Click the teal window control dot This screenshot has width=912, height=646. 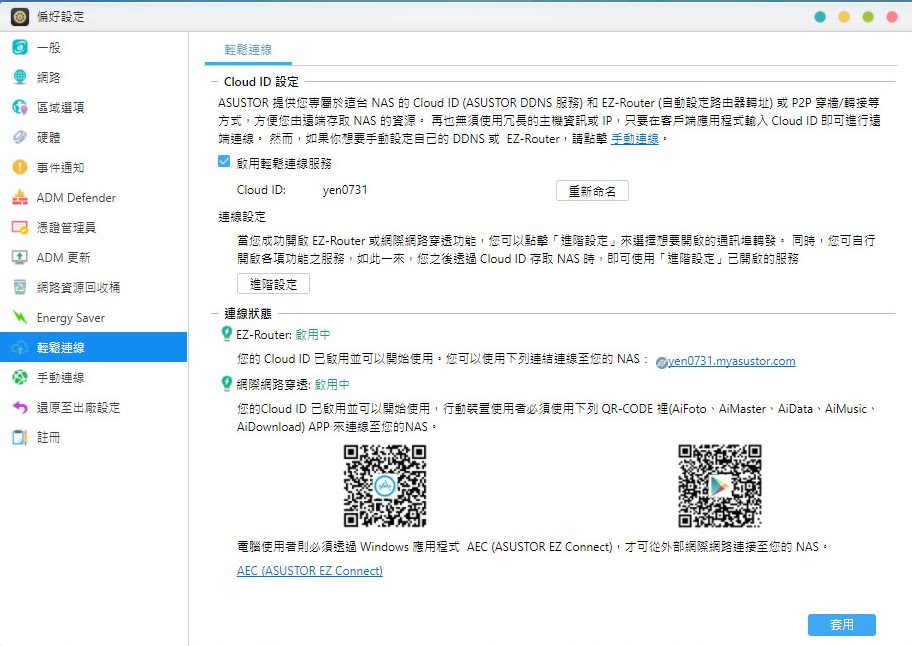(820, 17)
